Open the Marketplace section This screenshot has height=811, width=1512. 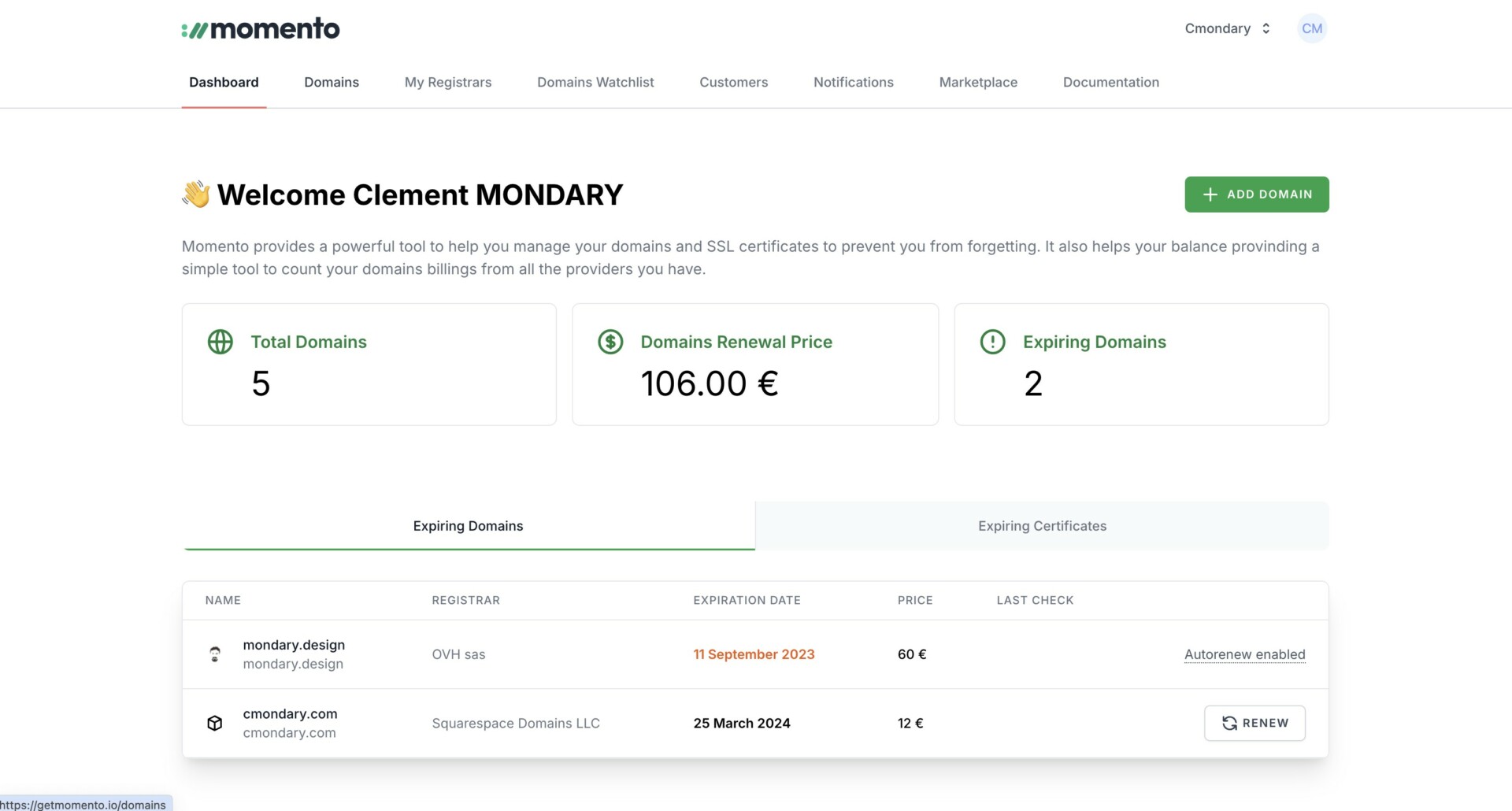click(x=978, y=82)
